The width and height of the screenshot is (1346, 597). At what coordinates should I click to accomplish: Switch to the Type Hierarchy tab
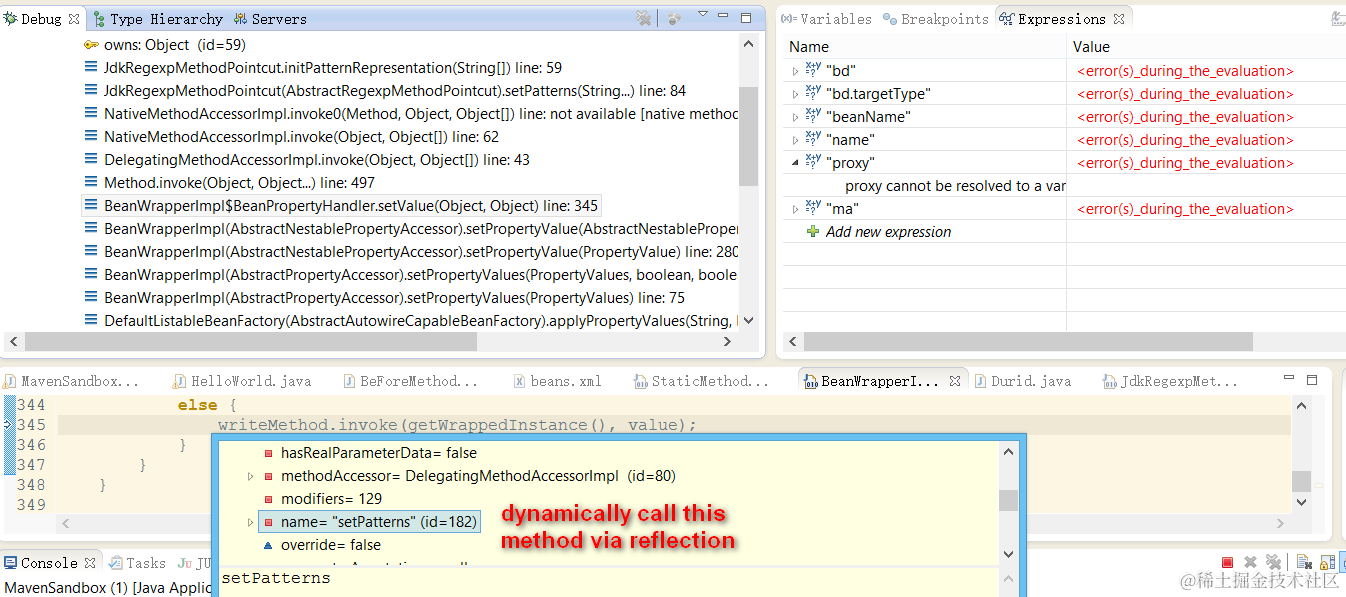[x=157, y=18]
